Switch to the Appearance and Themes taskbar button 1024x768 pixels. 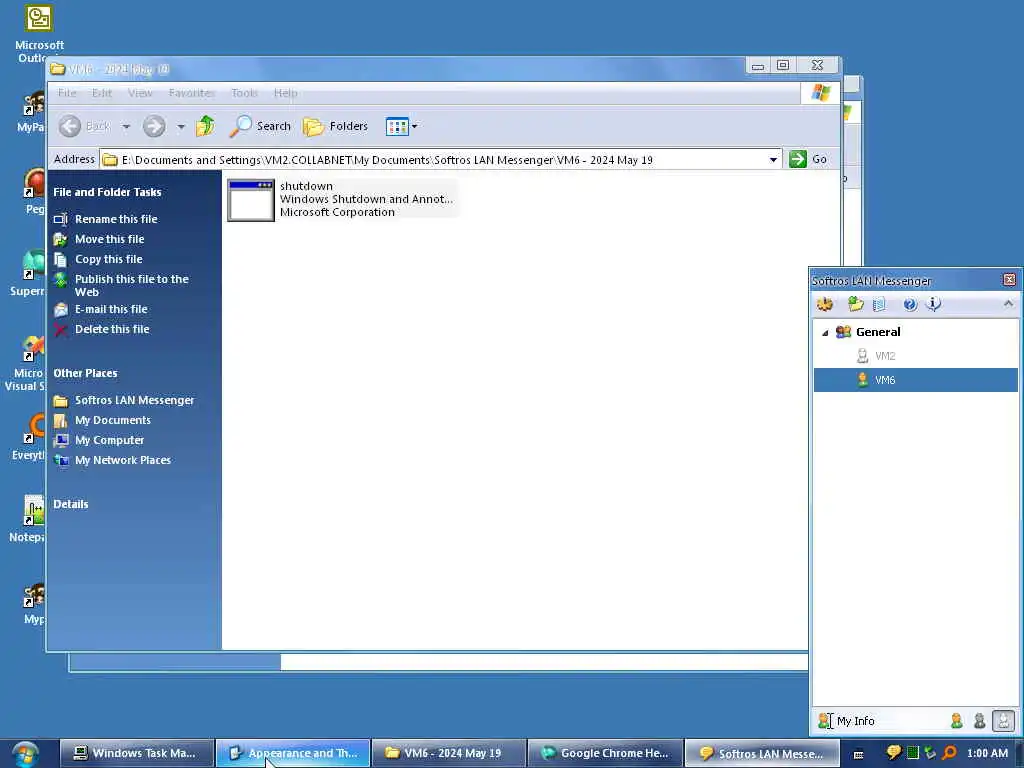pos(293,754)
